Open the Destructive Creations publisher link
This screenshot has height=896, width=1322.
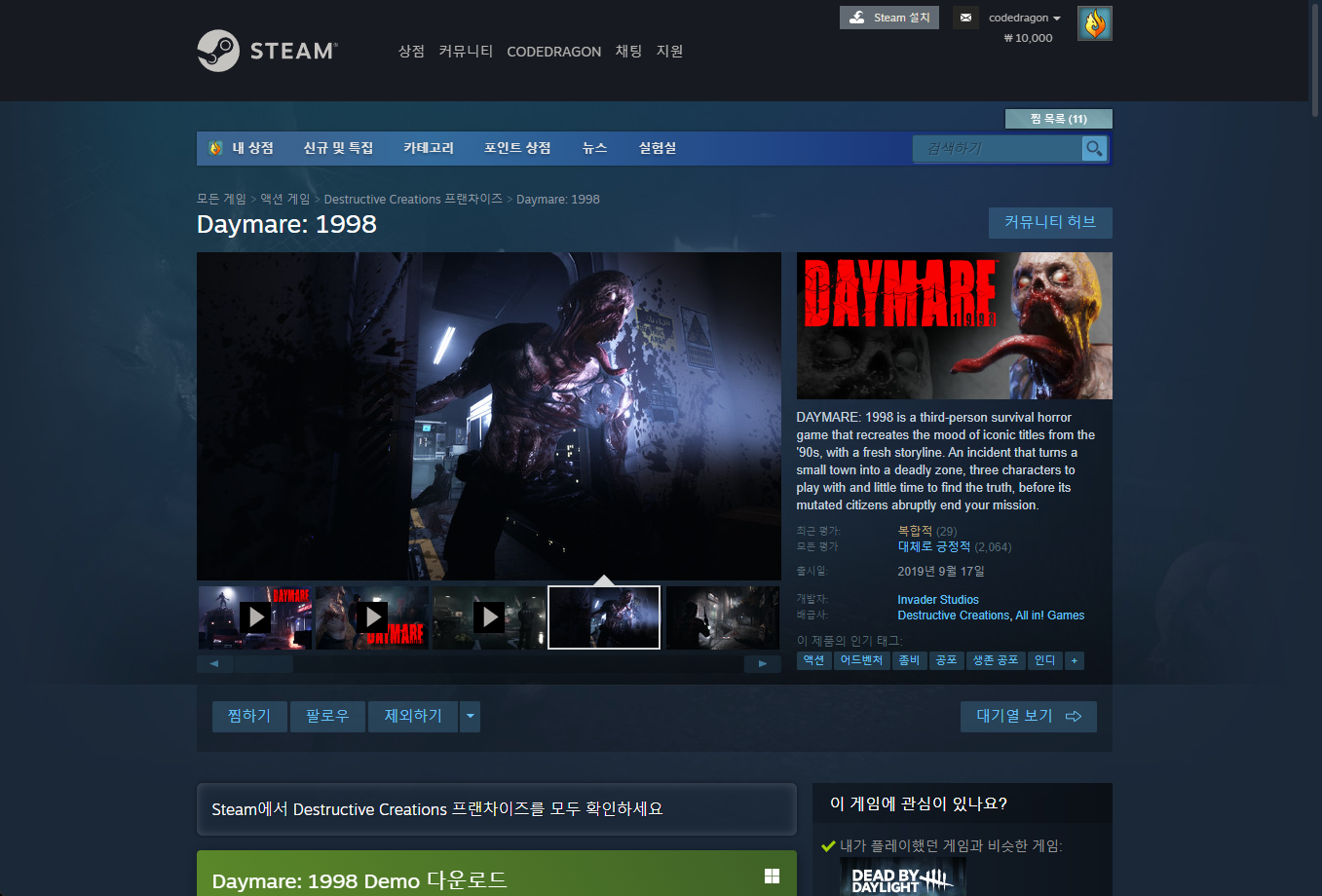(954, 616)
